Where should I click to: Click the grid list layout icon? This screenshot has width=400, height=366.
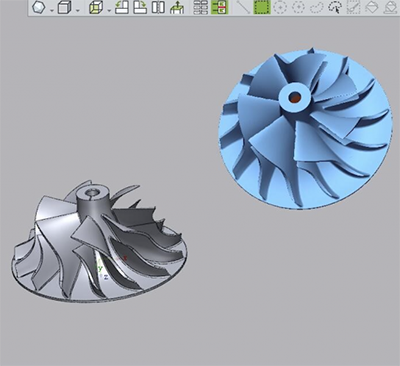coord(200,7)
